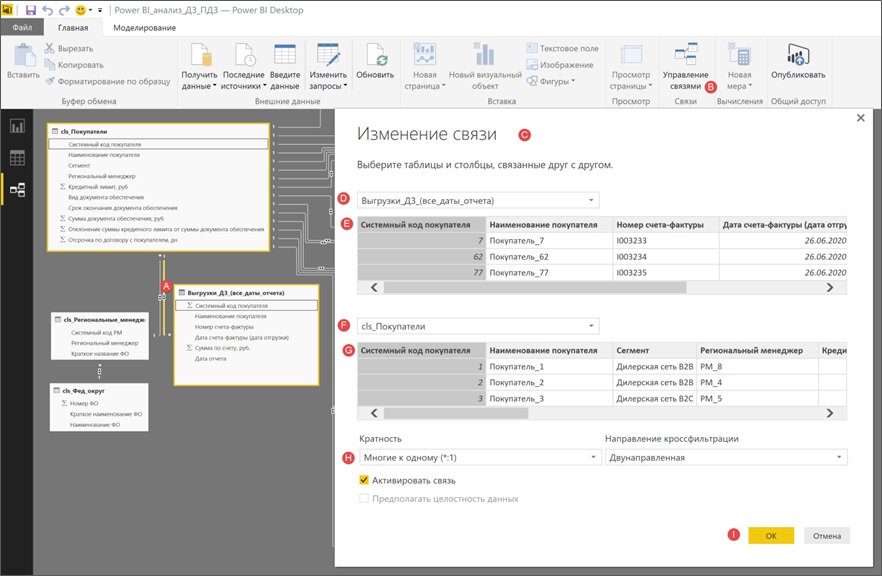Screen dimensions: 882x576
Task: Confirm with the ОК button
Action: [x=771, y=536]
